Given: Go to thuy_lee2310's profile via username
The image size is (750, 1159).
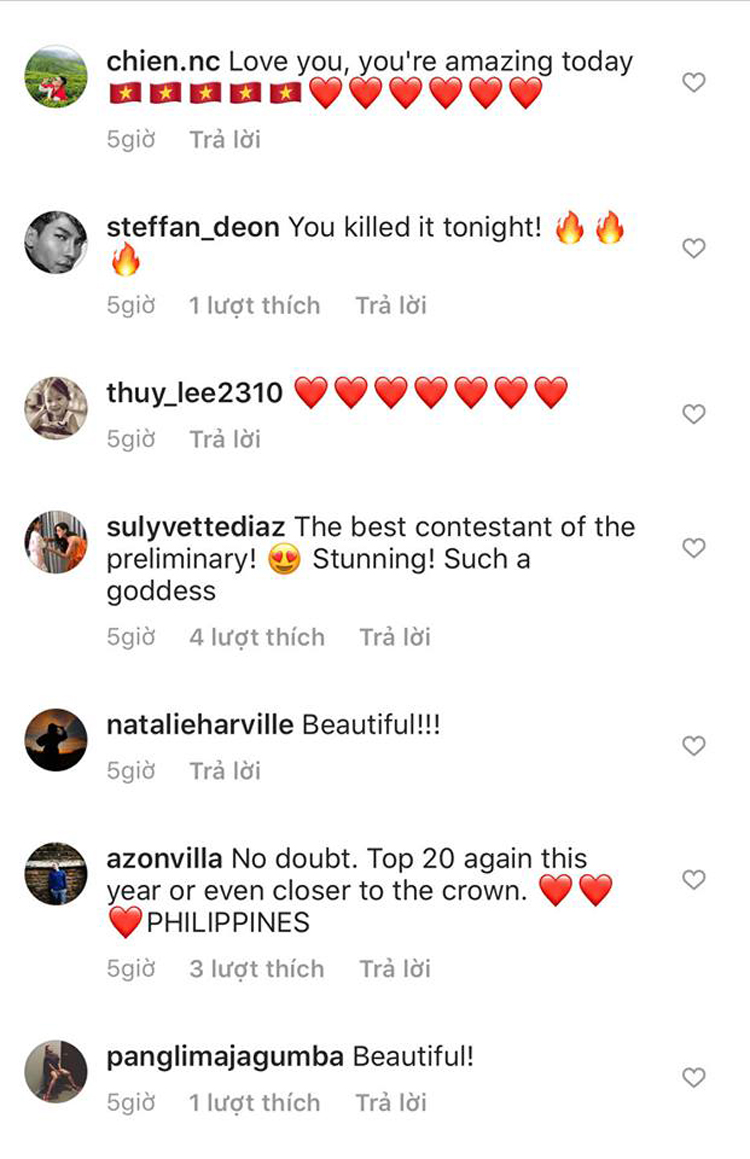Looking at the screenshot, I should click(x=195, y=394).
